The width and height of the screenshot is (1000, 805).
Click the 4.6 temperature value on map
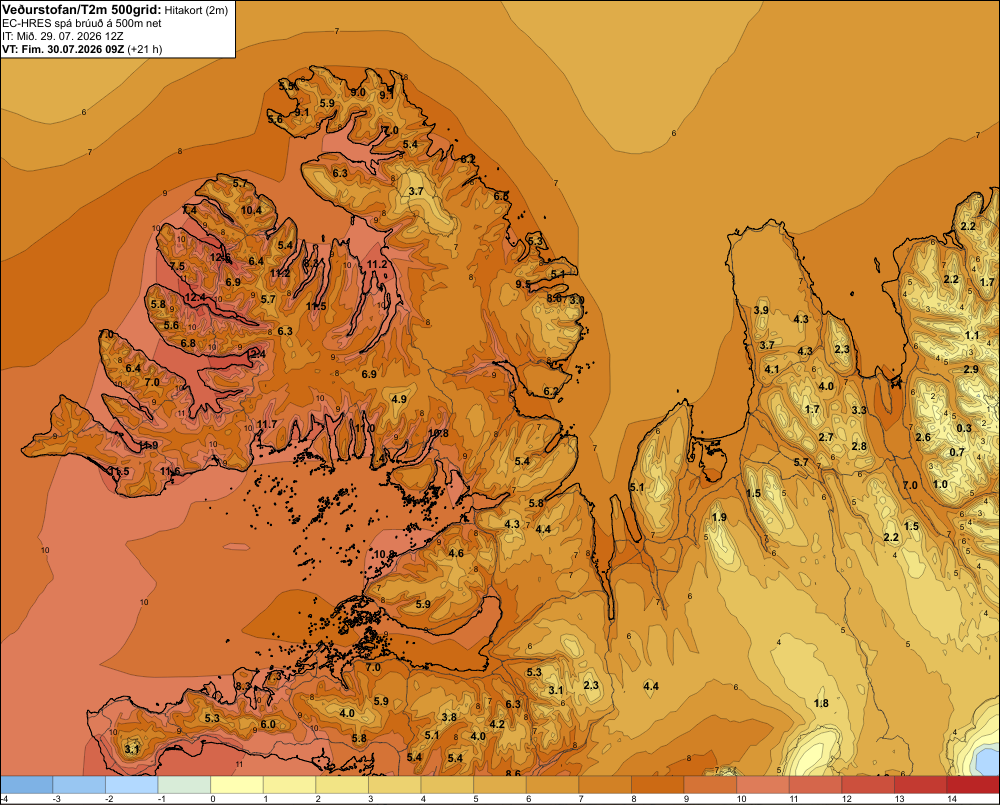click(x=456, y=553)
